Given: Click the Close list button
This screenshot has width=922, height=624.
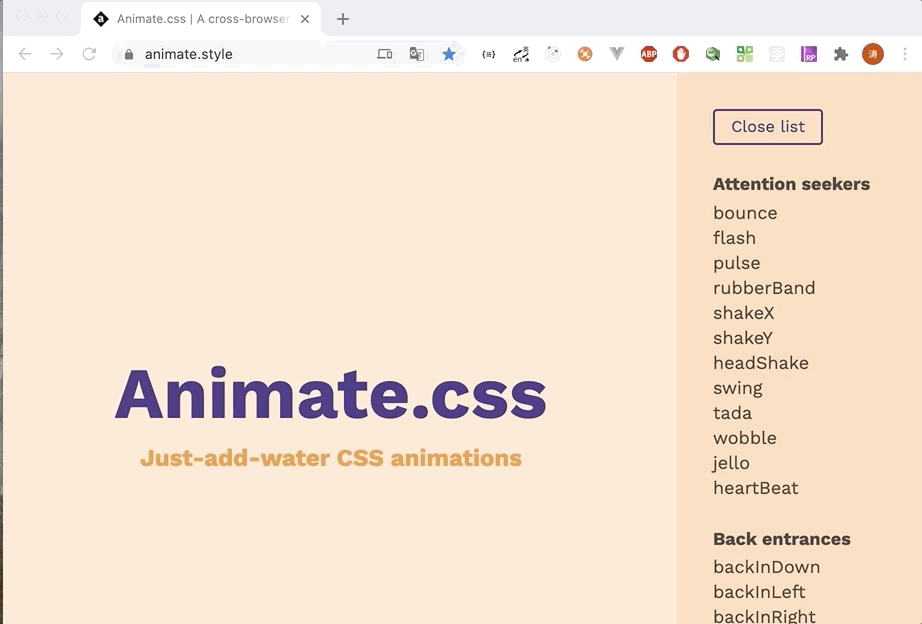Looking at the screenshot, I should pyautogui.click(x=767, y=126).
